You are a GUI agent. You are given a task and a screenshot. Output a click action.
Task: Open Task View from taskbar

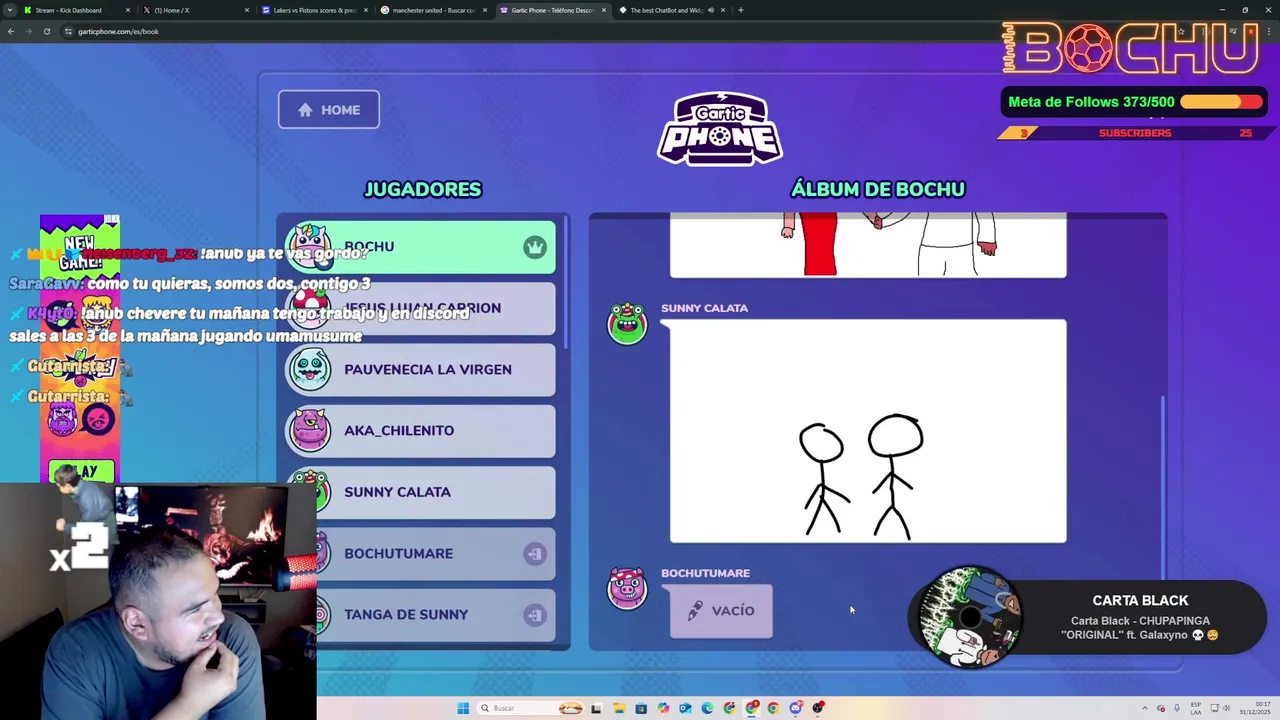click(596, 708)
